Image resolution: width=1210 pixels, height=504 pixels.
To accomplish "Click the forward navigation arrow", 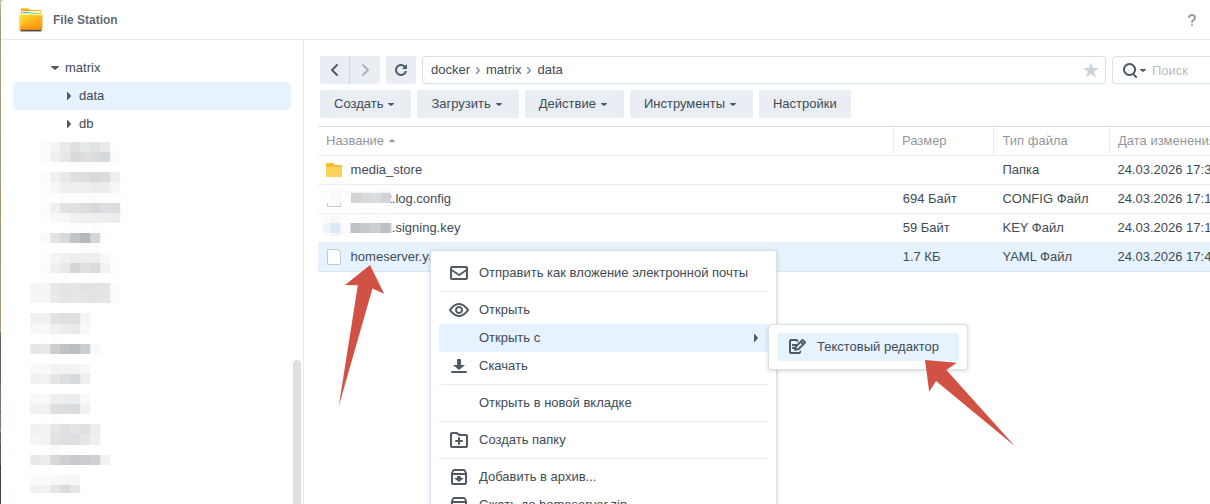I will (x=365, y=70).
